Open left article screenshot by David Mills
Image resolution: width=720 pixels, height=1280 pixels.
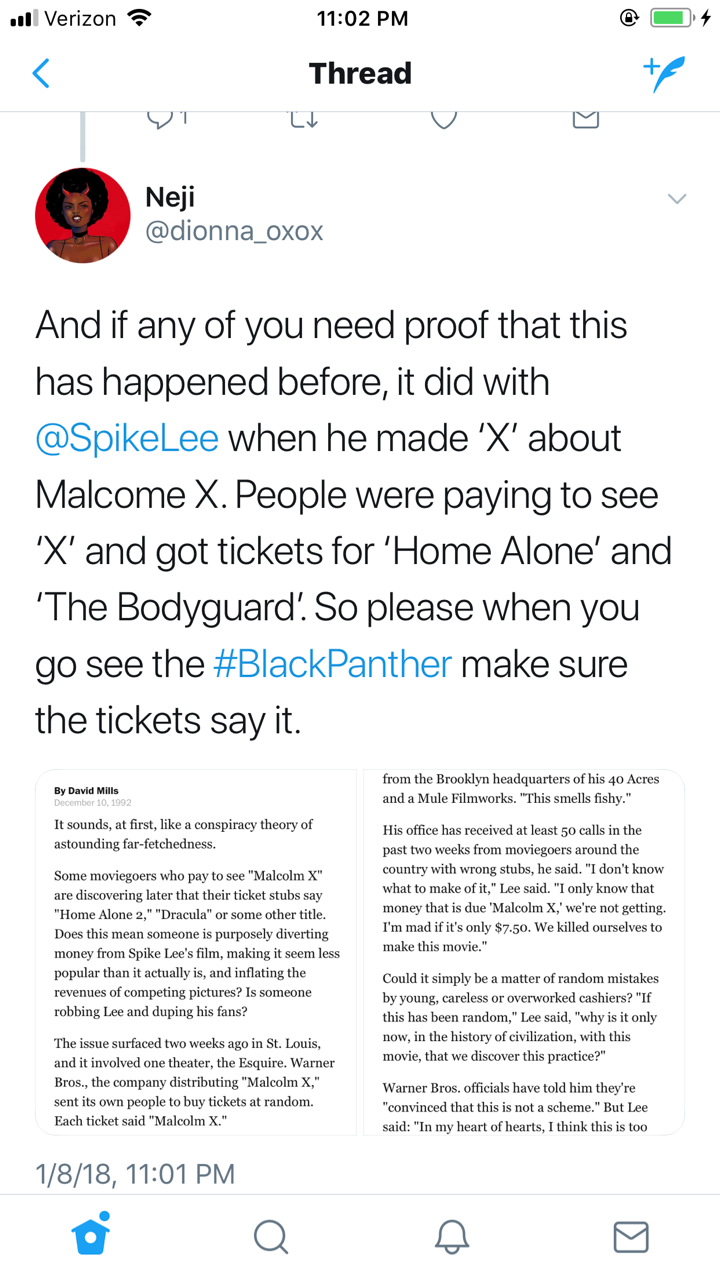click(196, 952)
